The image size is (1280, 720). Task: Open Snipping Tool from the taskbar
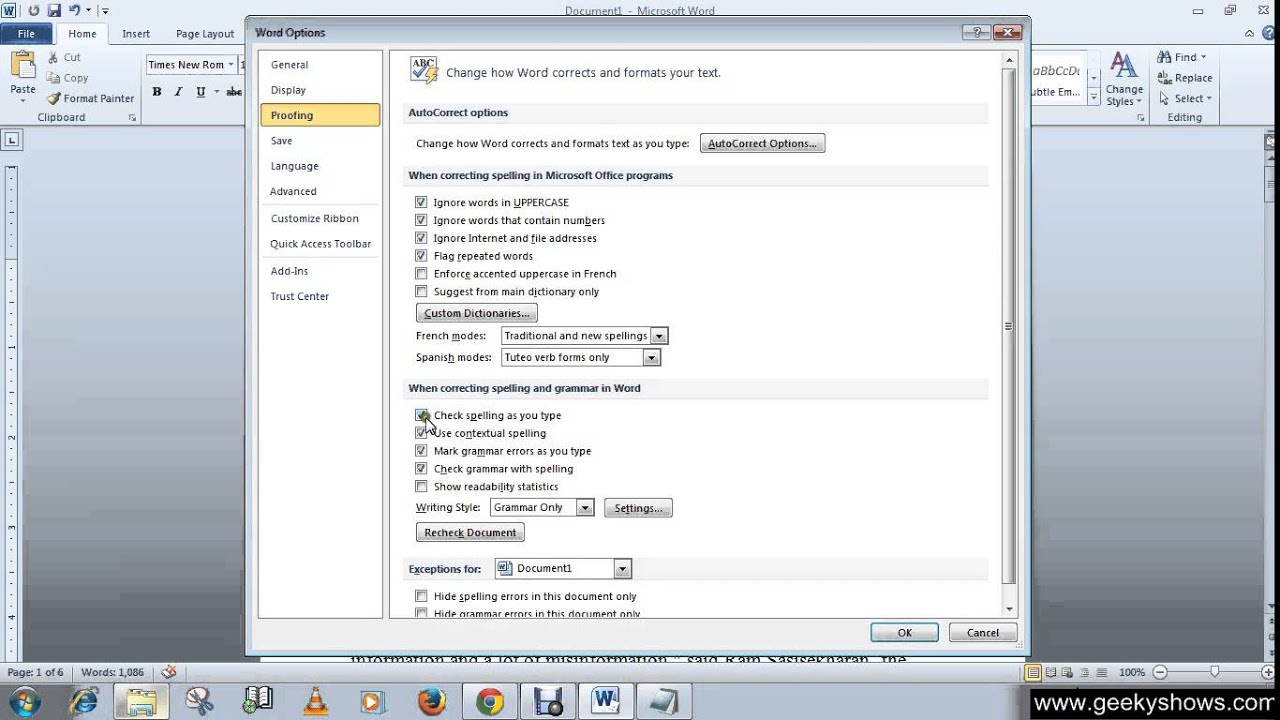tap(199, 701)
